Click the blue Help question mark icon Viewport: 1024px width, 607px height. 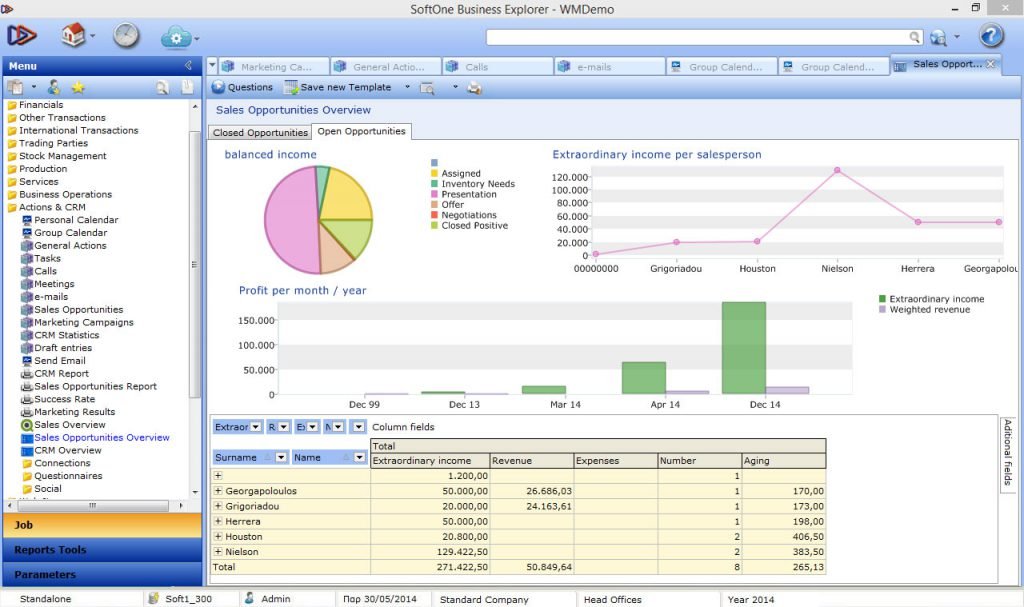point(991,35)
